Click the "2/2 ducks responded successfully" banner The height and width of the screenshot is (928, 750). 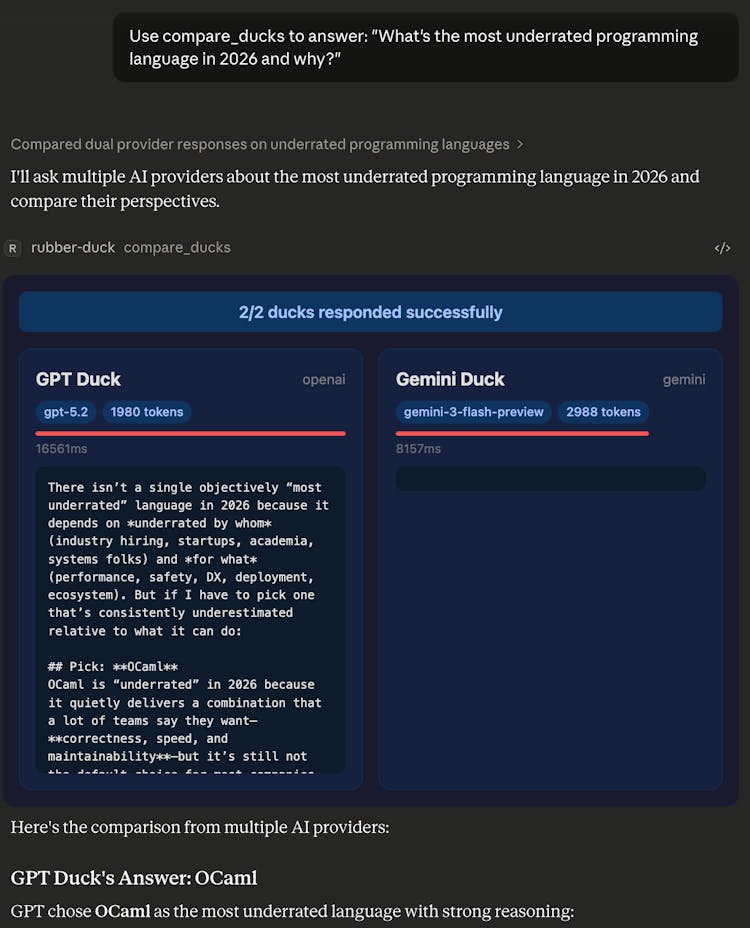pos(370,312)
